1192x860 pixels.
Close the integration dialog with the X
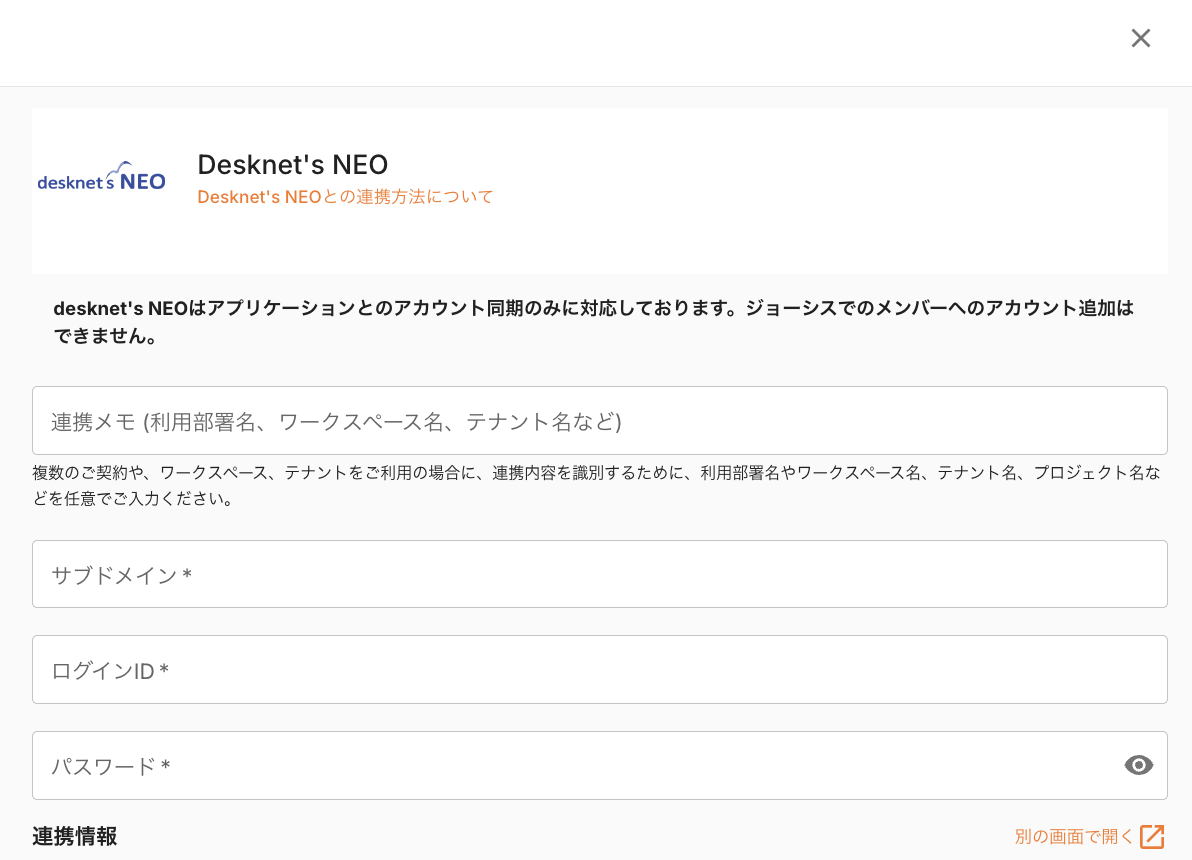(1140, 38)
